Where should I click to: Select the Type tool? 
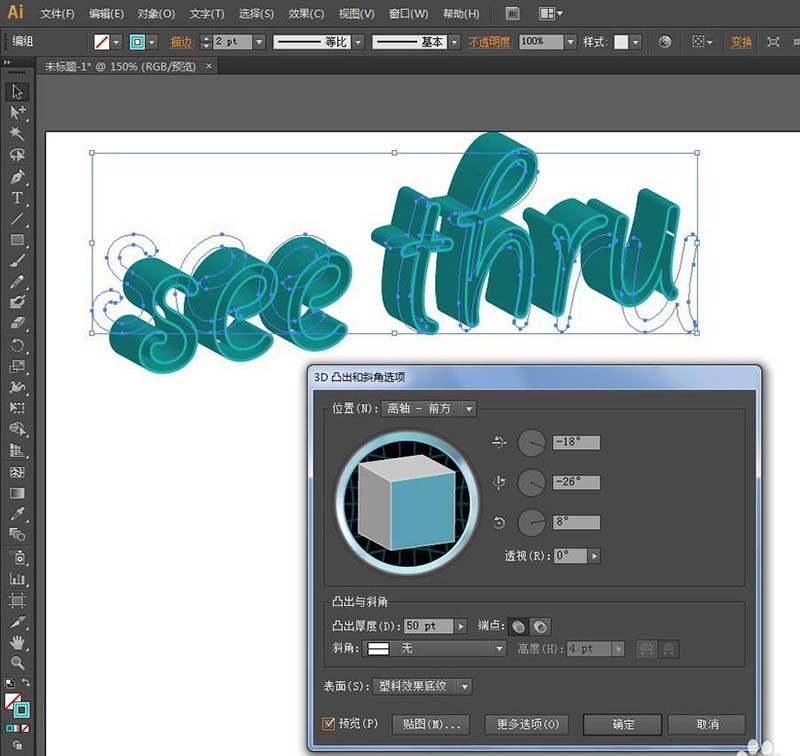coord(17,198)
